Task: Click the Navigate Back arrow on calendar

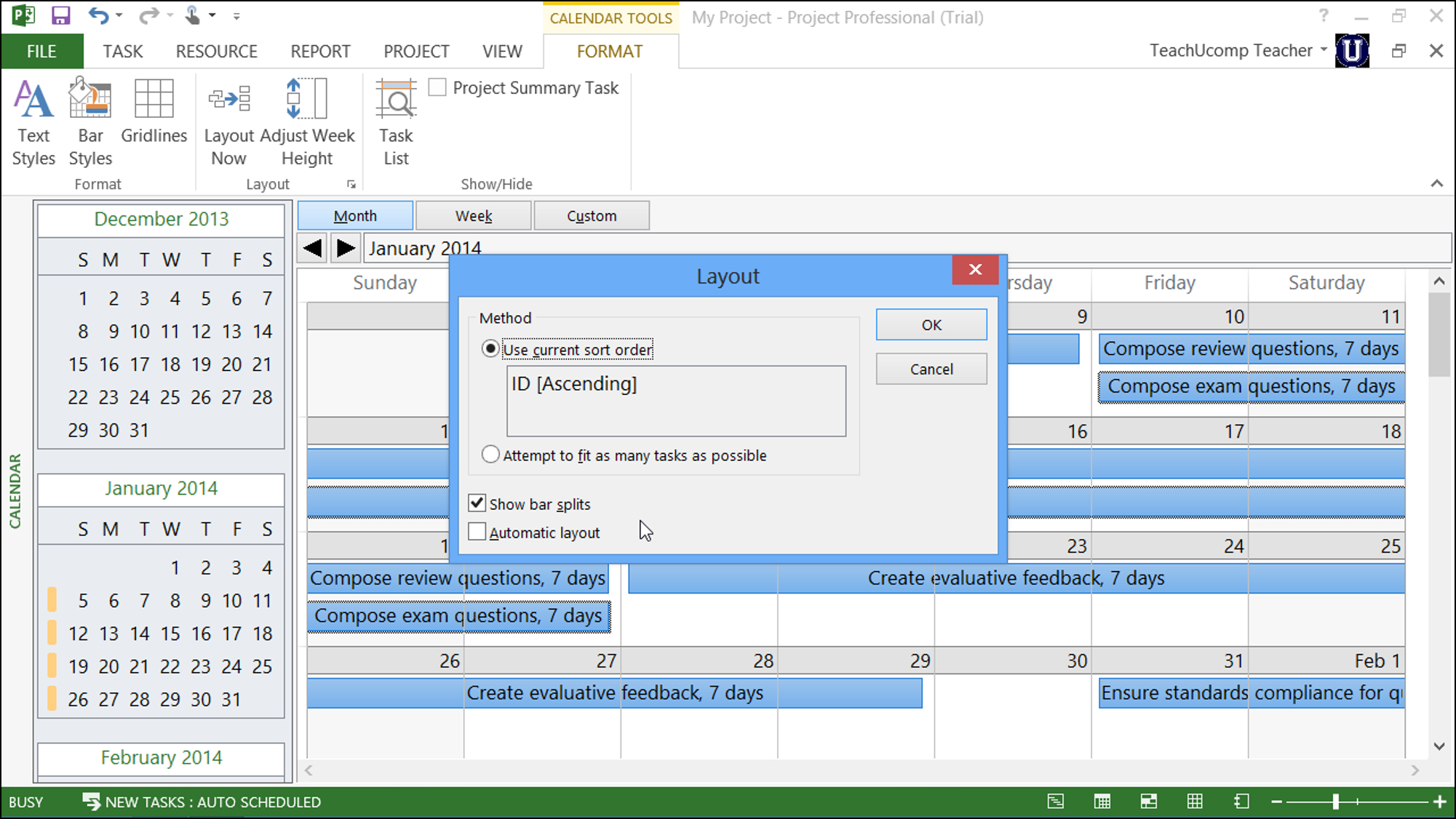Action: pyautogui.click(x=313, y=248)
